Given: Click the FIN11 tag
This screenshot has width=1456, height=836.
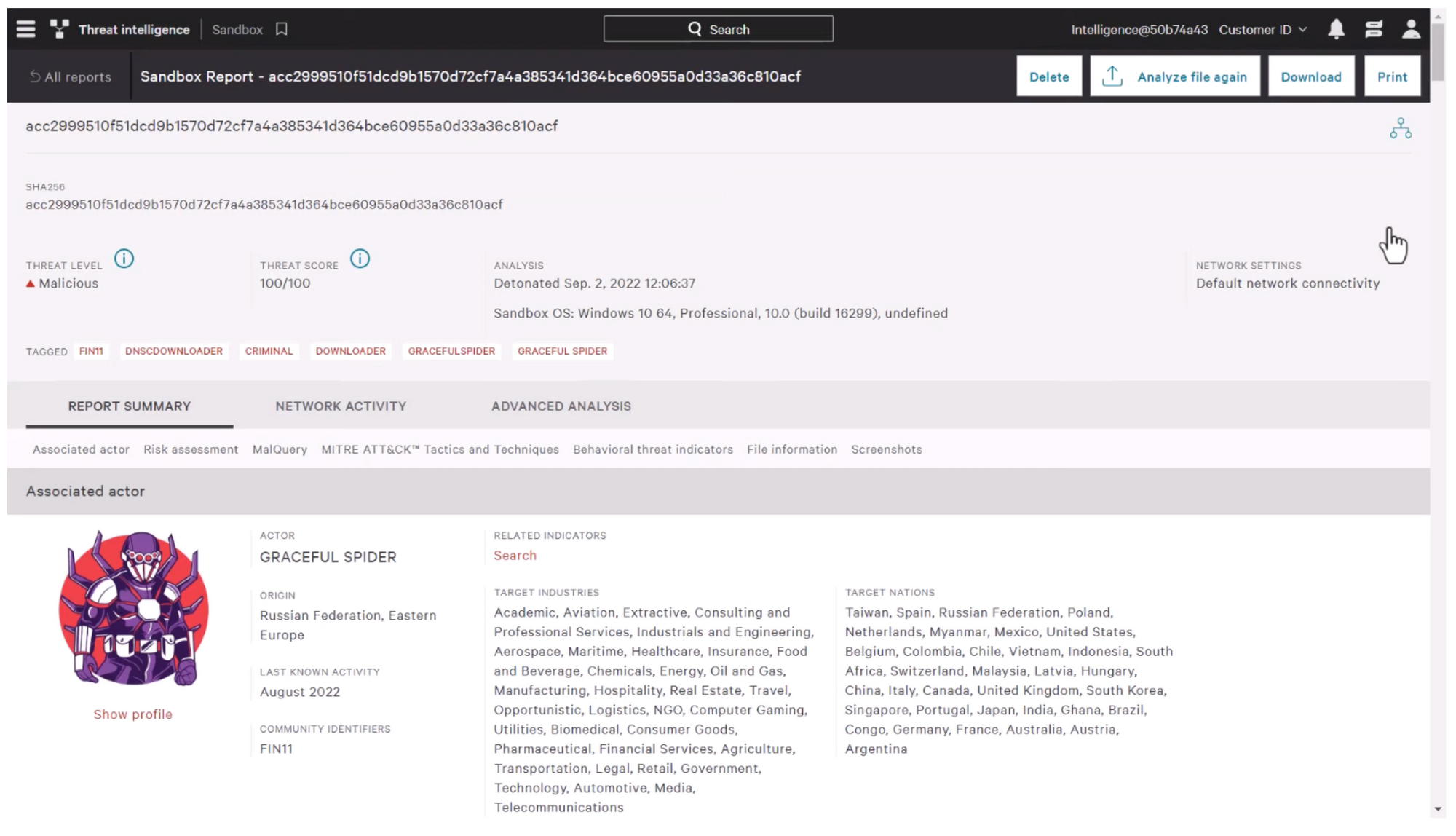Looking at the screenshot, I should [x=91, y=351].
